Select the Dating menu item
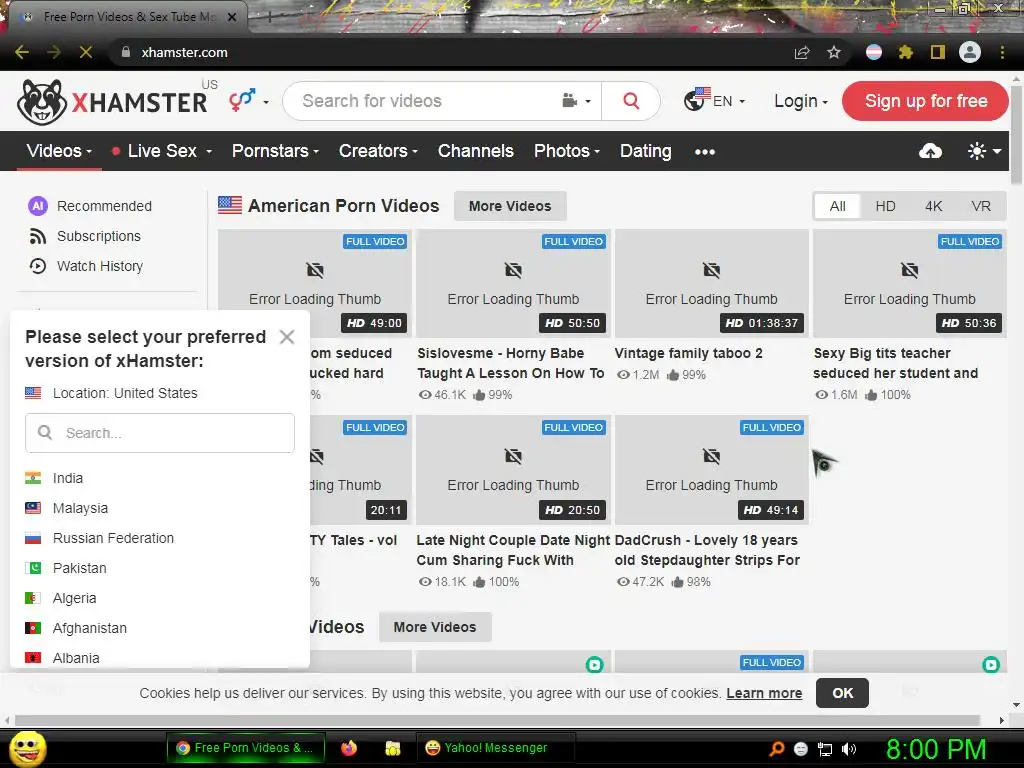Viewport: 1024px width, 768px height. pos(645,151)
